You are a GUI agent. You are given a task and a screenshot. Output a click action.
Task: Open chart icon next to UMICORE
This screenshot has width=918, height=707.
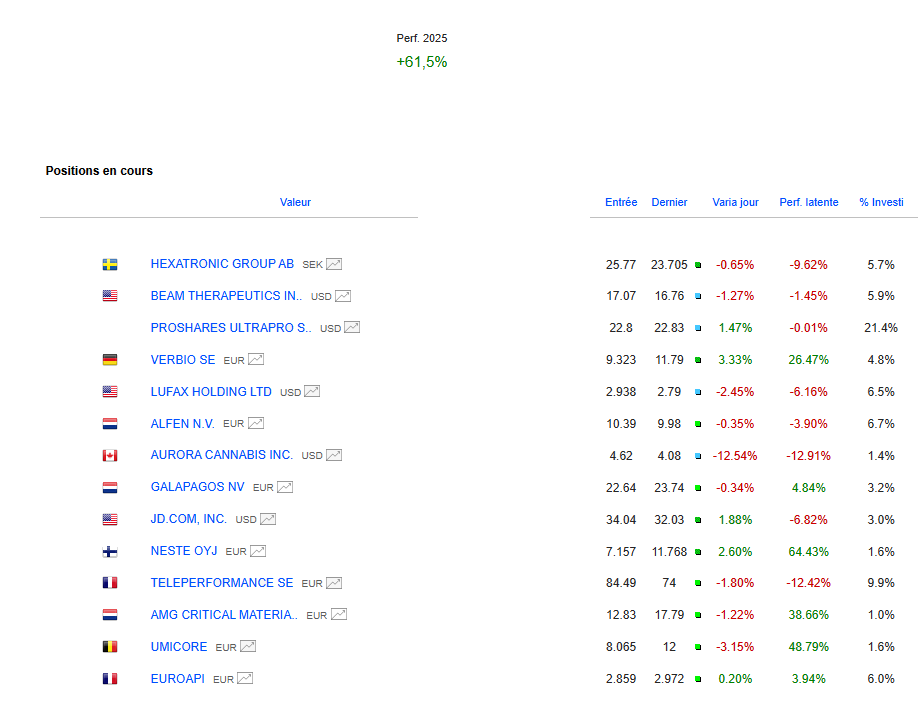pyautogui.click(x=248, y=647)
